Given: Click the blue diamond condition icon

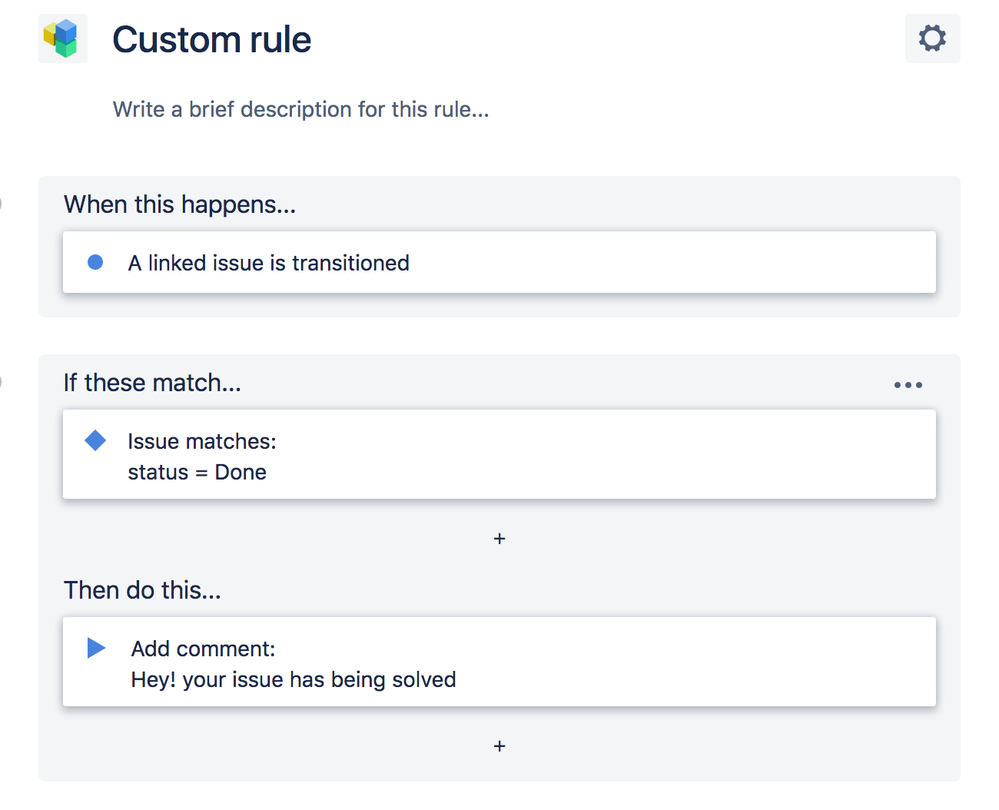Looking at the screenshot, I should coord(95,441).
